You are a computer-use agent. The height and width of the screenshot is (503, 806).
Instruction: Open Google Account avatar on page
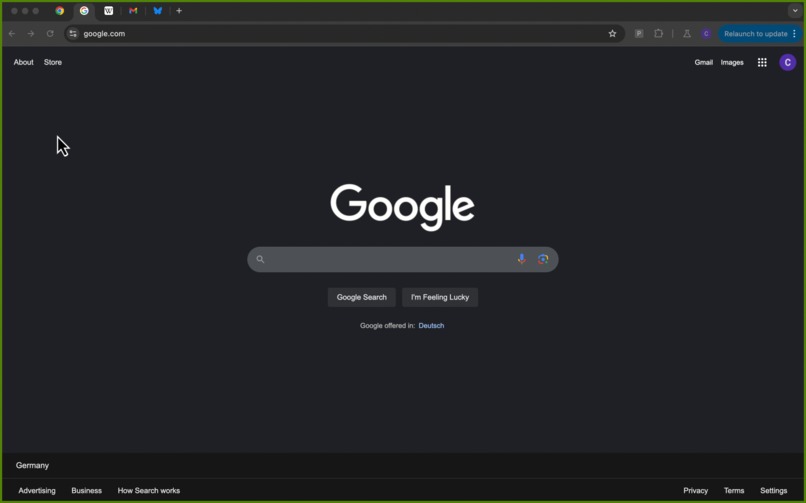[787, 63]
